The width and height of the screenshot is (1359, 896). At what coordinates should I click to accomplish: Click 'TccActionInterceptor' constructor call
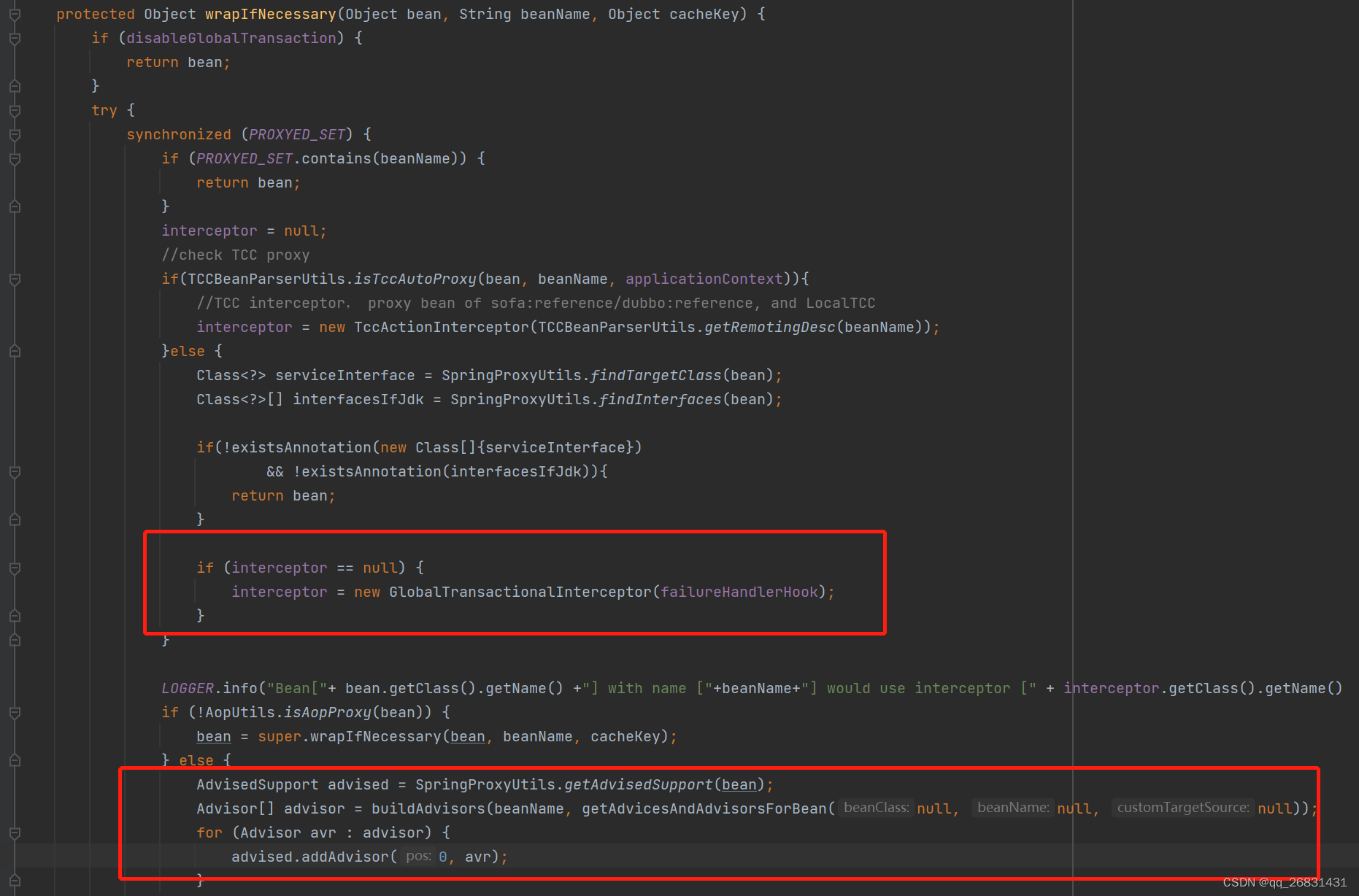coord(442,328)
